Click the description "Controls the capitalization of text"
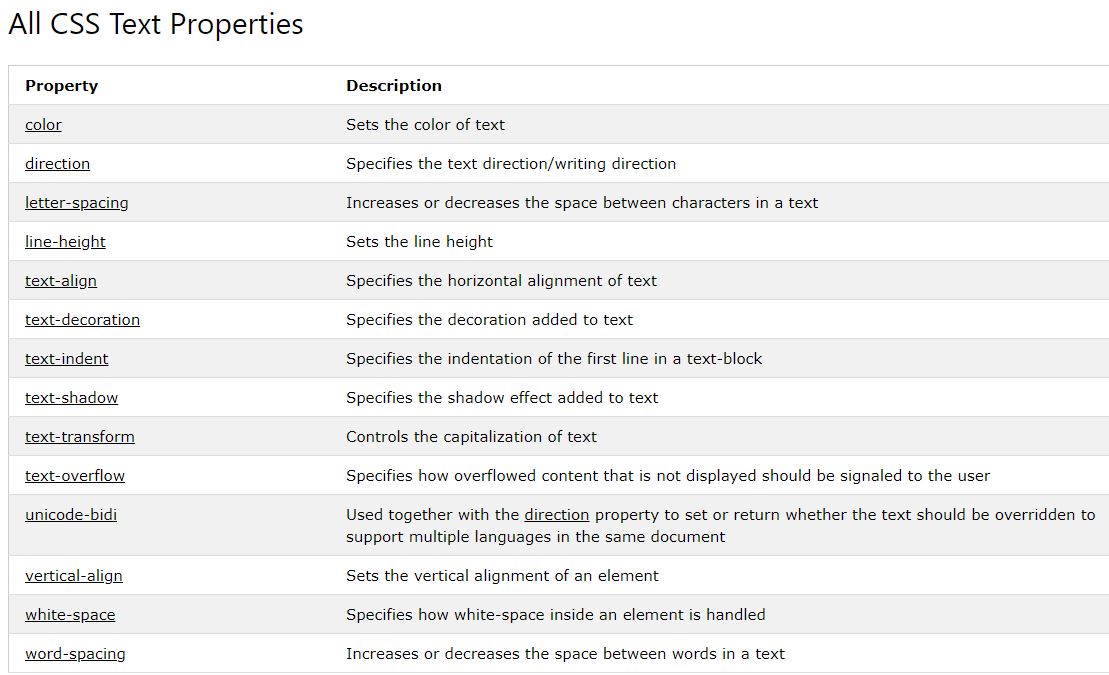This screenshot has width=1109, height=675. coord(471,437)
